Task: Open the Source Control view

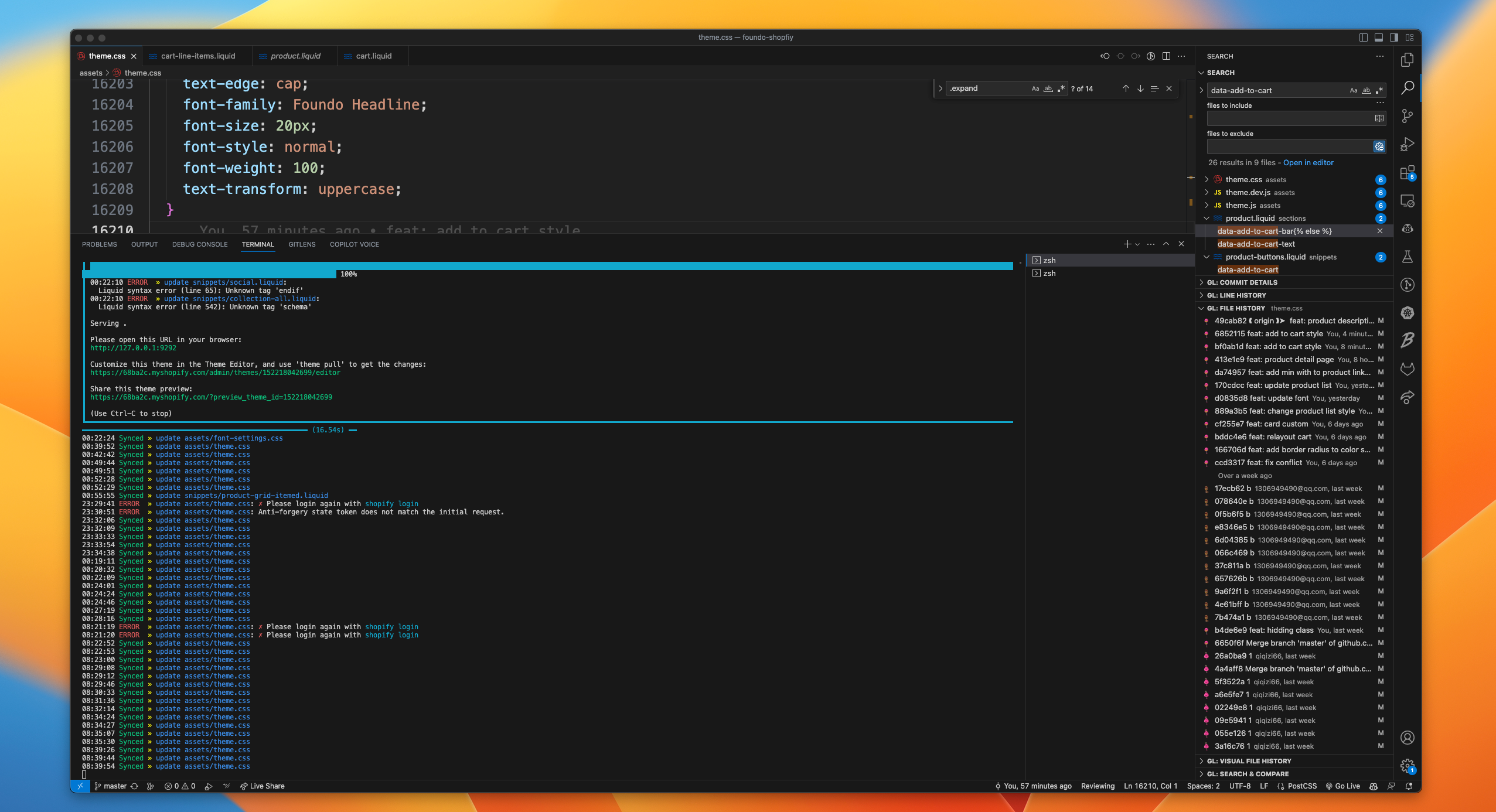Action: coord(1409,115)
